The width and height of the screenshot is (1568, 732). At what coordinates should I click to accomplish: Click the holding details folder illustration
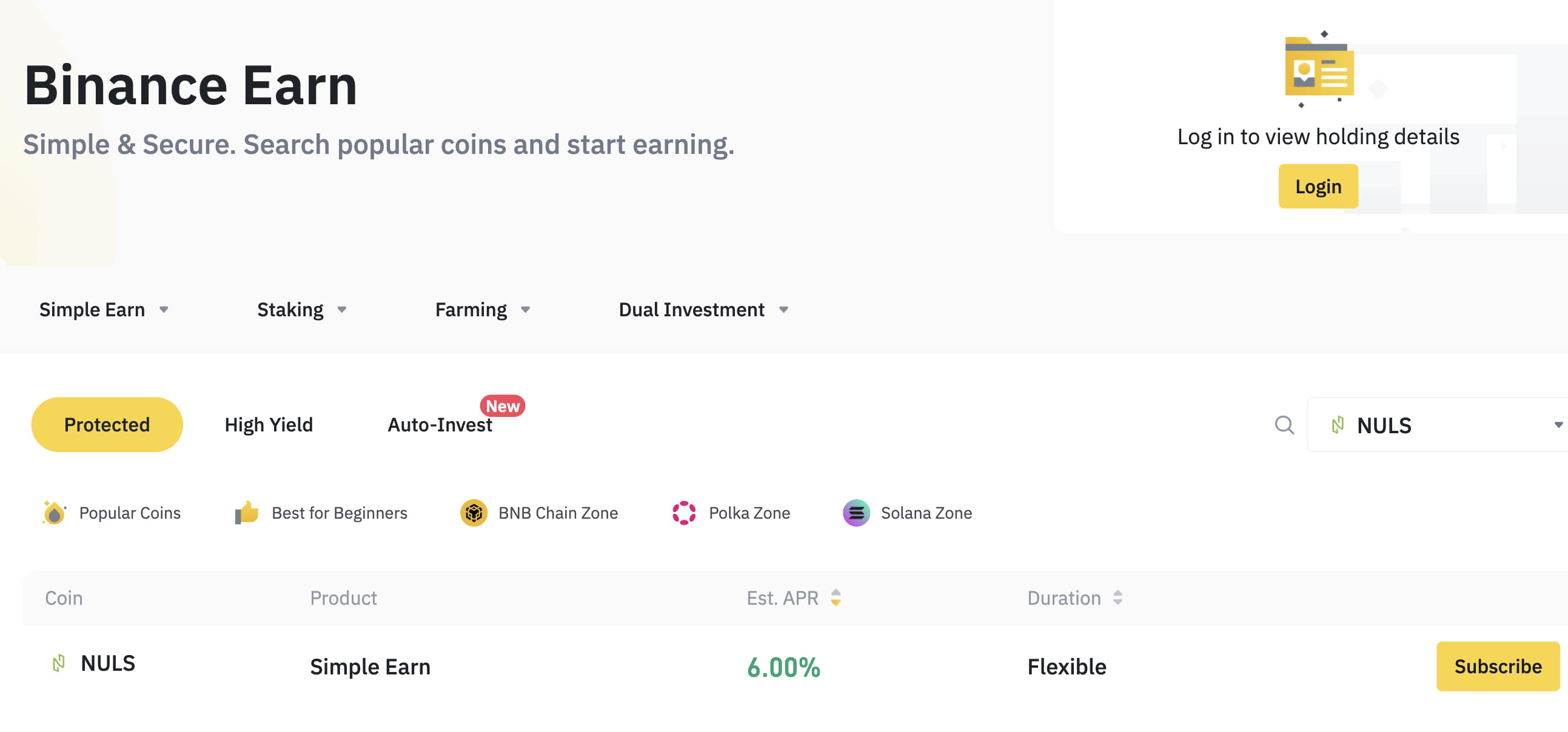[x=1318, y=68]
